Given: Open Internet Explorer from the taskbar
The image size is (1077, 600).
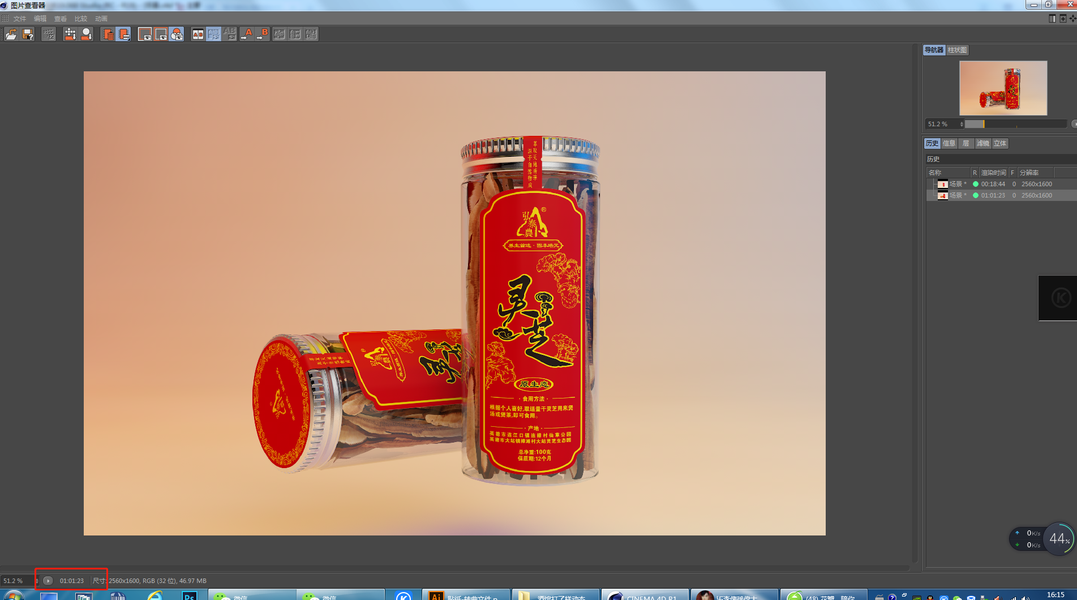Looking at the screenshot, I should tap(155, 595).
